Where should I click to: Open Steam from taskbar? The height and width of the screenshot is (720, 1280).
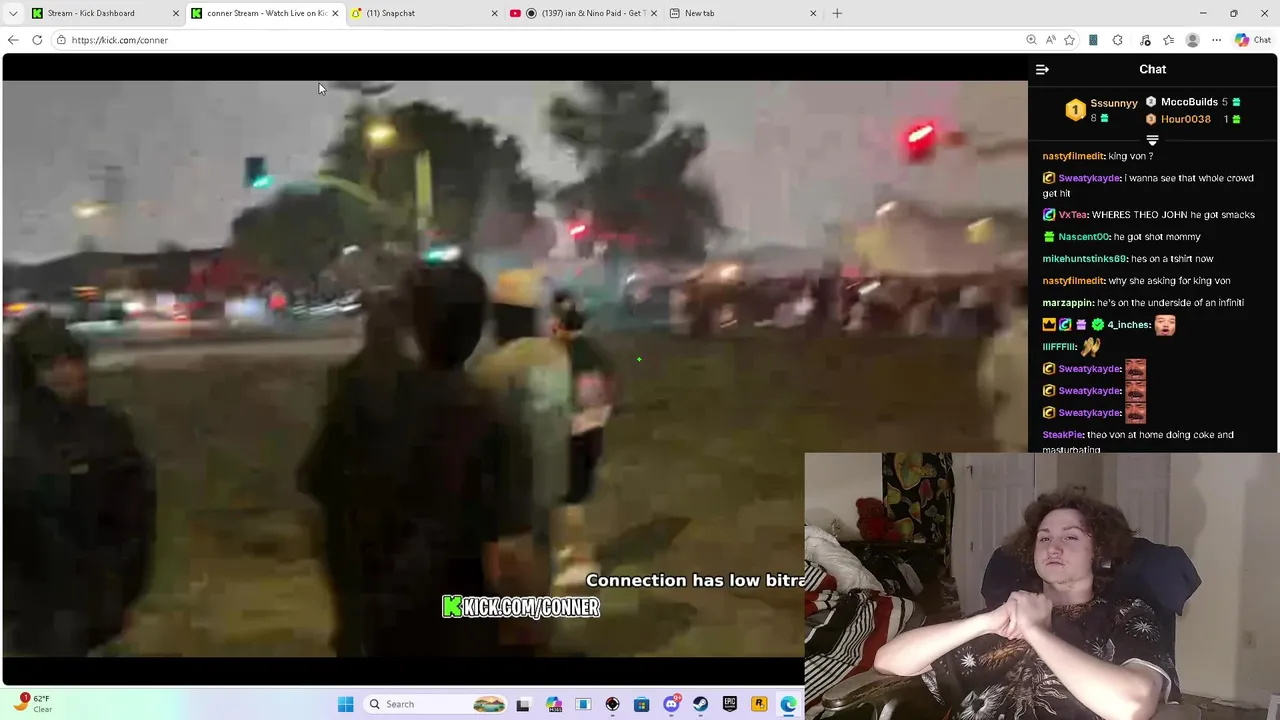pos(700,704)
